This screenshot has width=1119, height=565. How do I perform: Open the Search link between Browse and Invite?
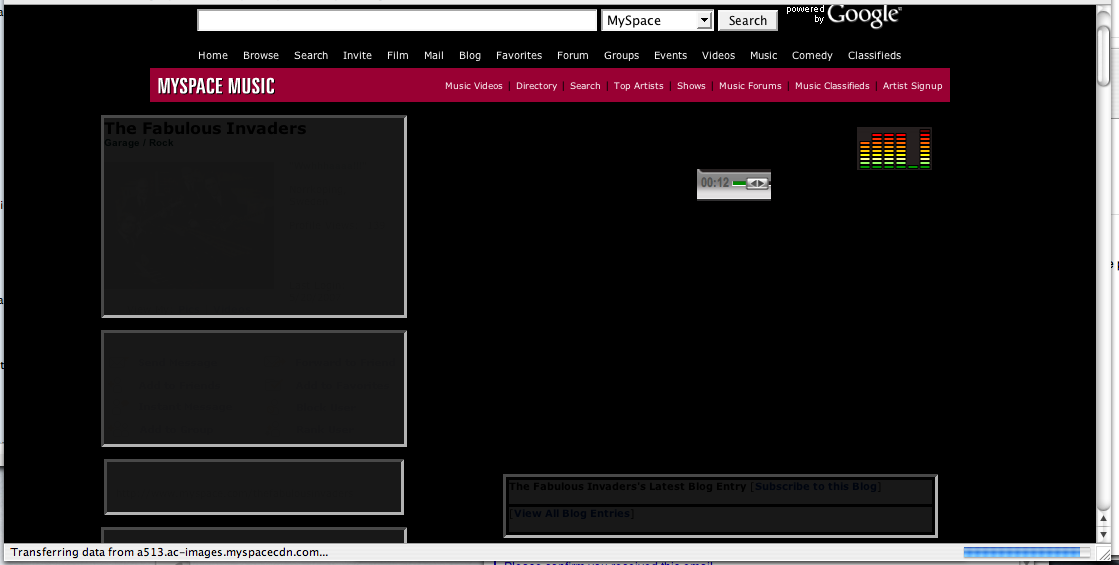(311, 55)
